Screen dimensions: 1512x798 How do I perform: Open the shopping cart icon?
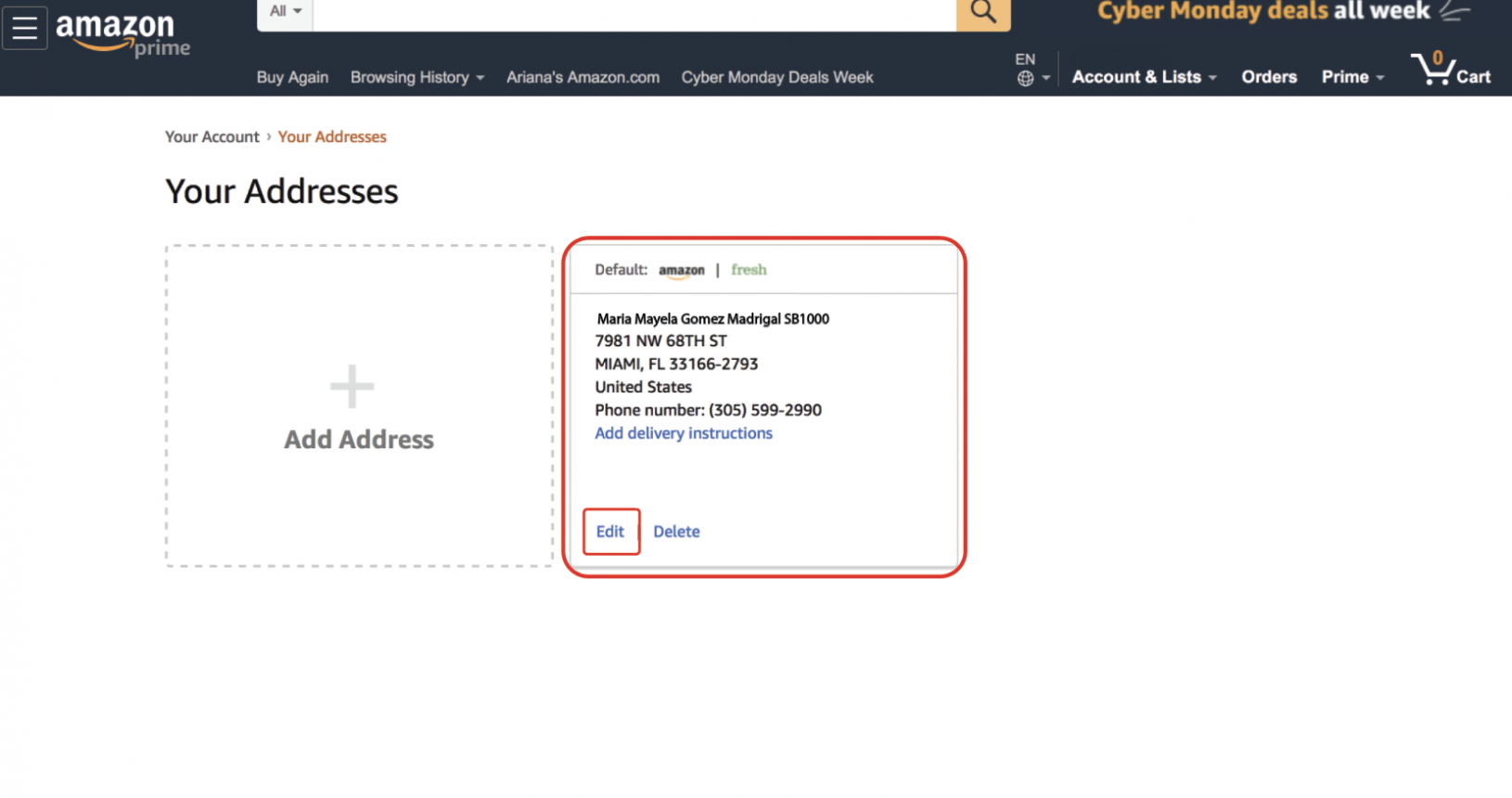1450,69
